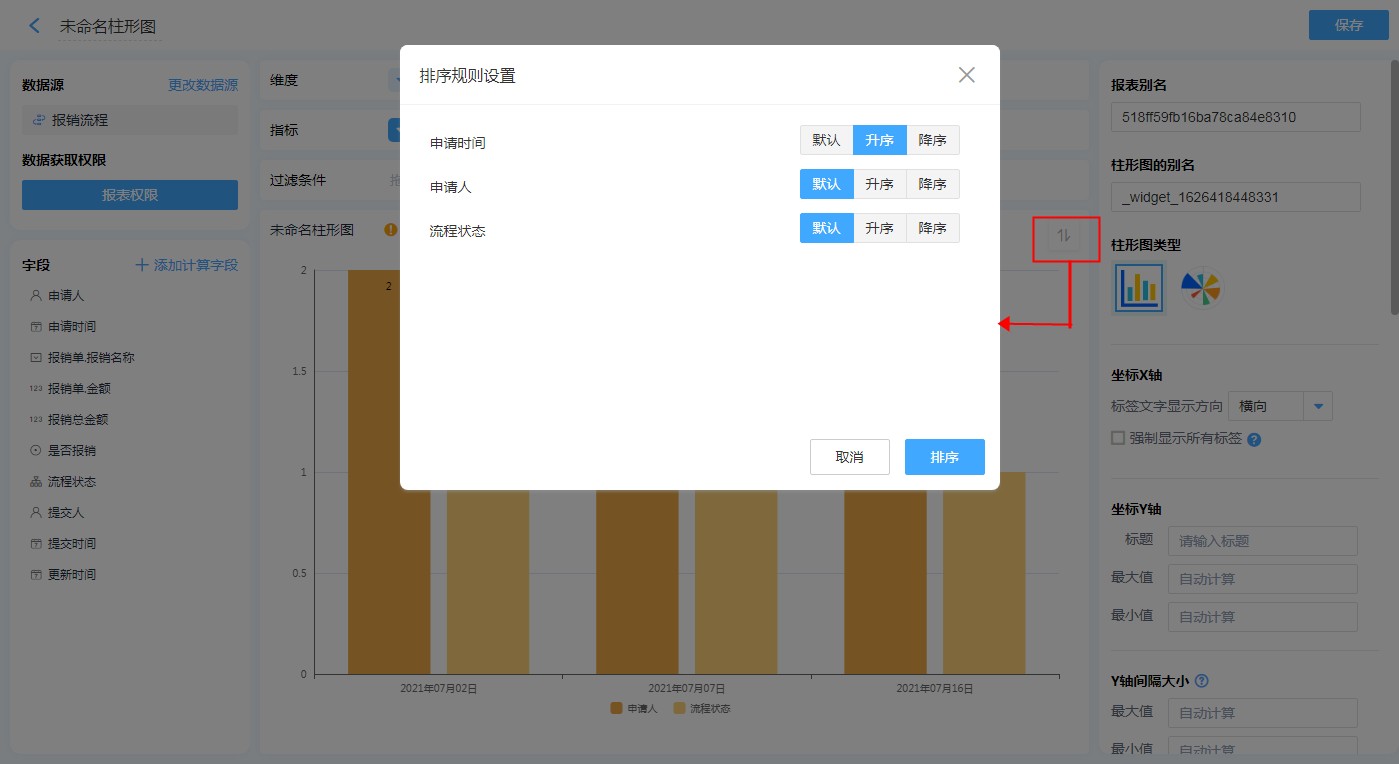
Task: Click 添加计算字段 link
Action: (187, 265)
